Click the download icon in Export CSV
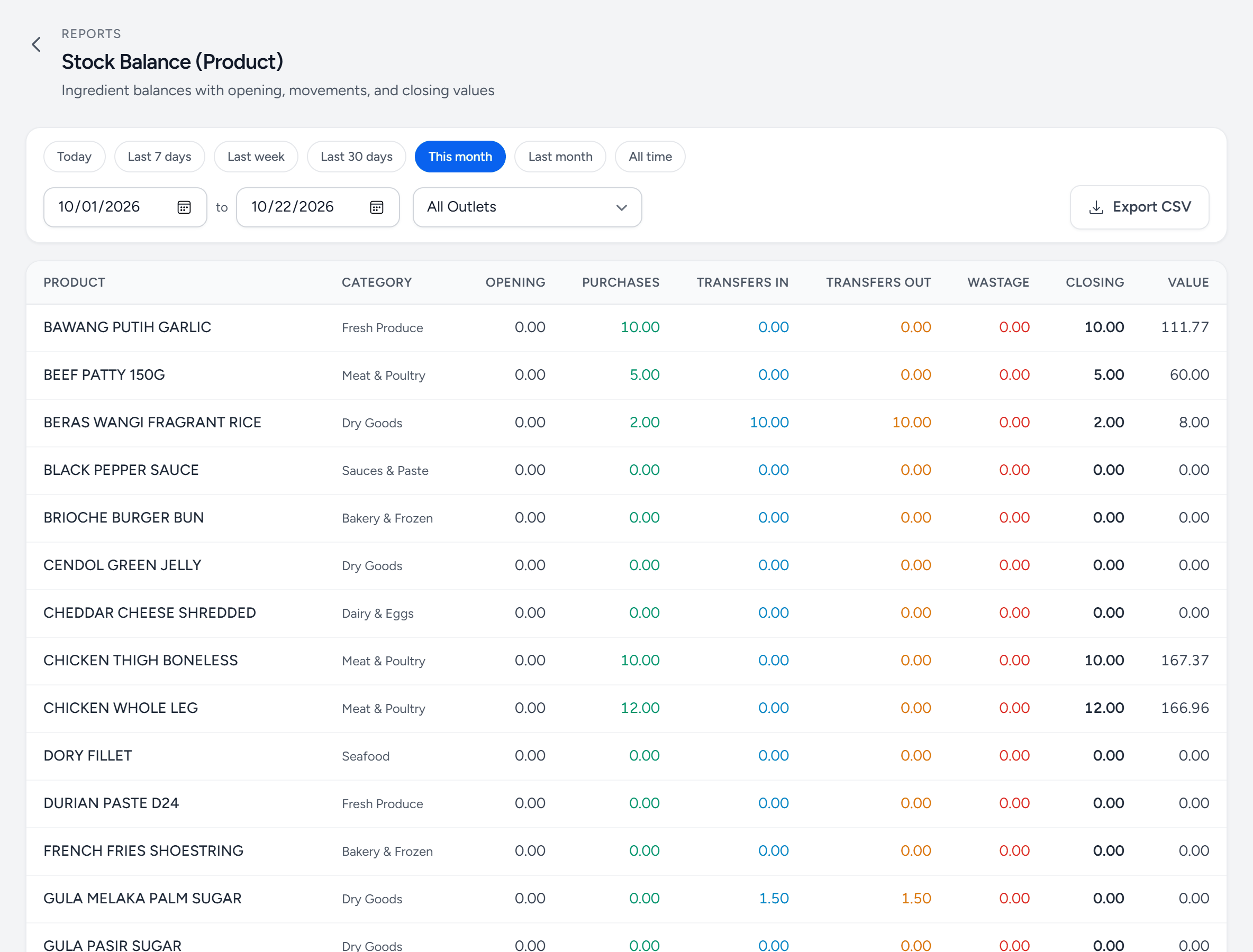The image size is (1253, 952). point(1096,207)
